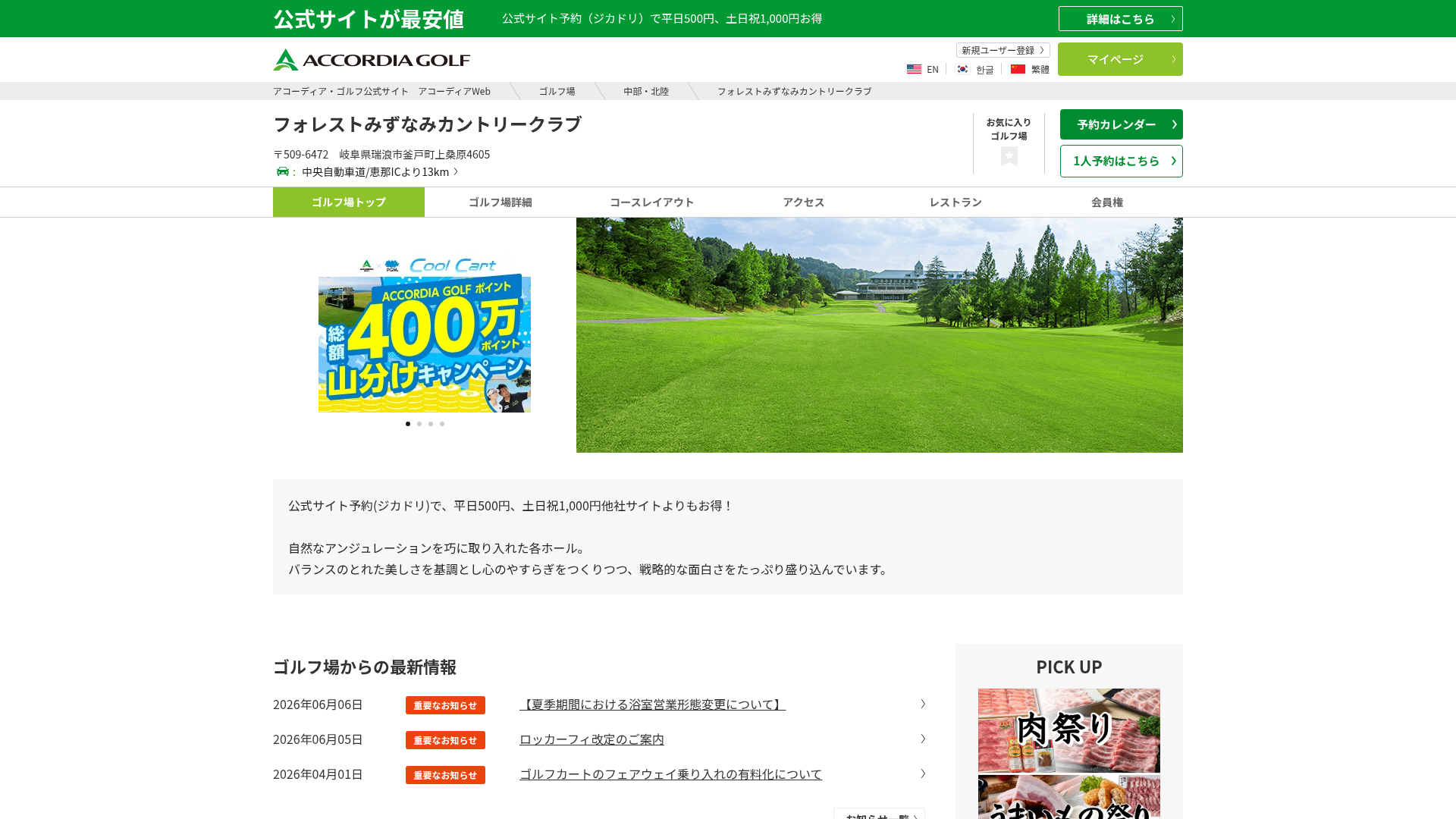Click chevron on 2026年04月01日 news row

[x=923, y=773]
